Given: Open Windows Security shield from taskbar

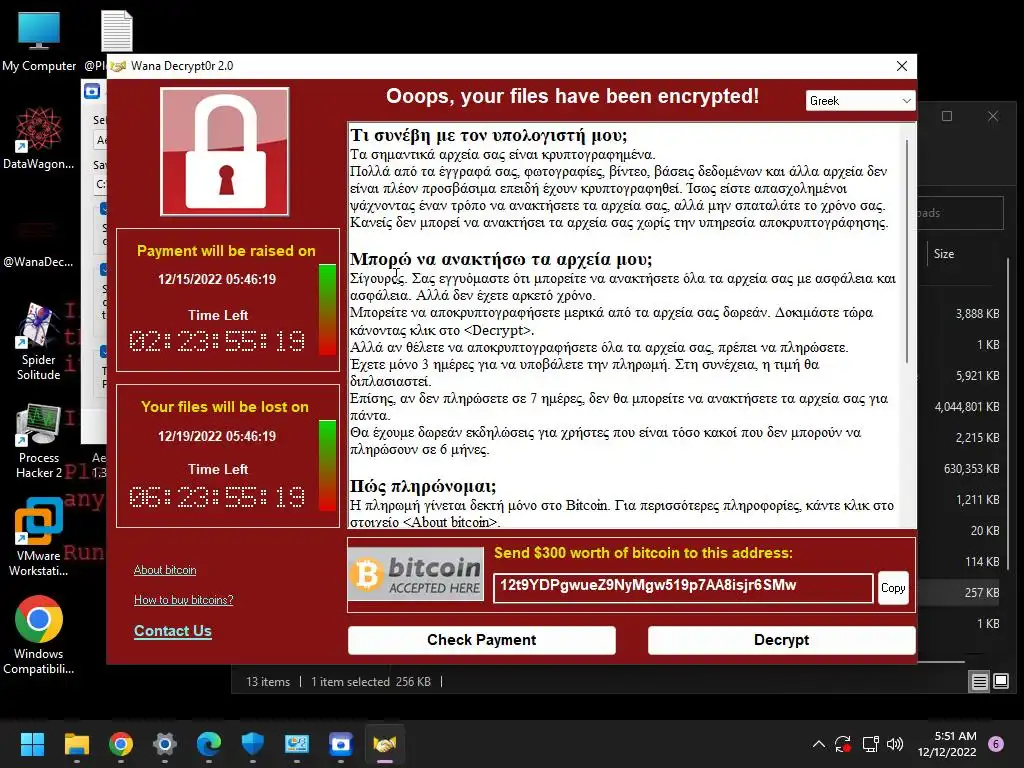Looking at the screenshot, I should [x=252, y=744].
